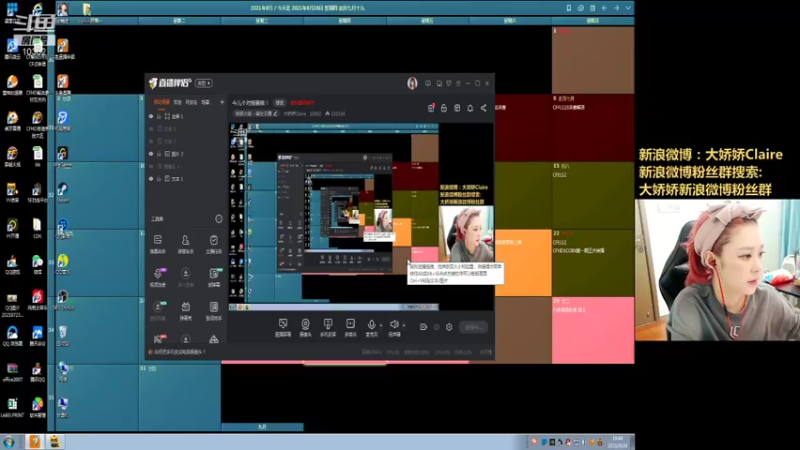Click the record icon beside the speaker
Screen dimensions: 800x450
pyautogui.click(x=423, y=327)
